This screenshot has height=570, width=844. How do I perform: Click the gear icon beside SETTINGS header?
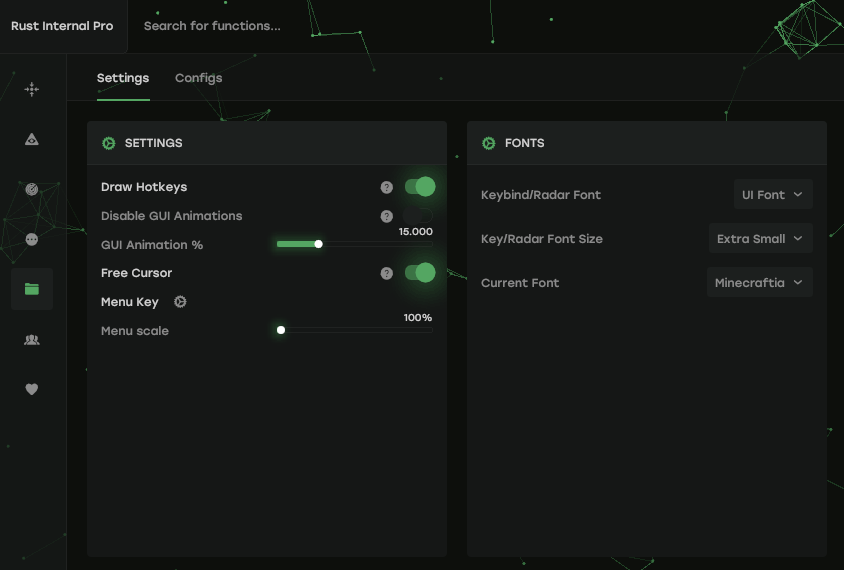click(109, 143)
